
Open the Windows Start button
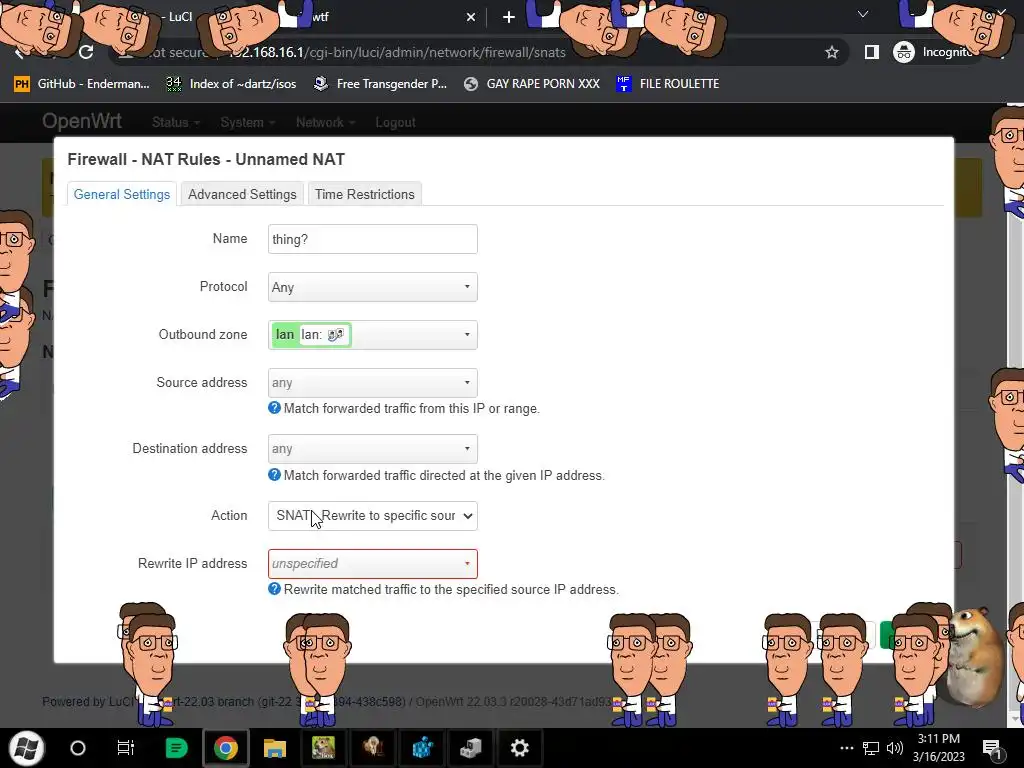[x=26, y=748]
